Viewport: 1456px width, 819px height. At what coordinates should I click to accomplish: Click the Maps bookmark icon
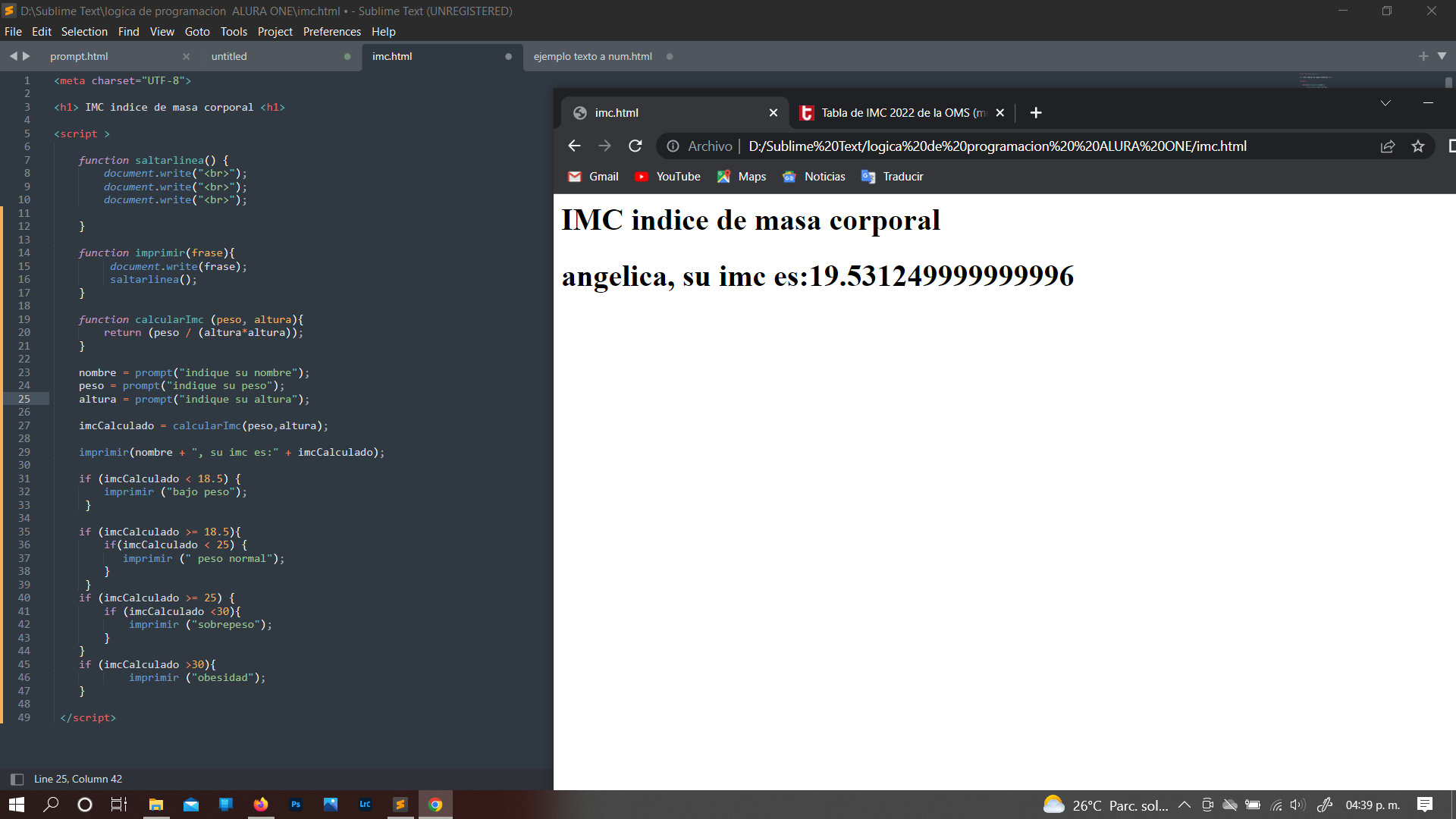point(723,176)
